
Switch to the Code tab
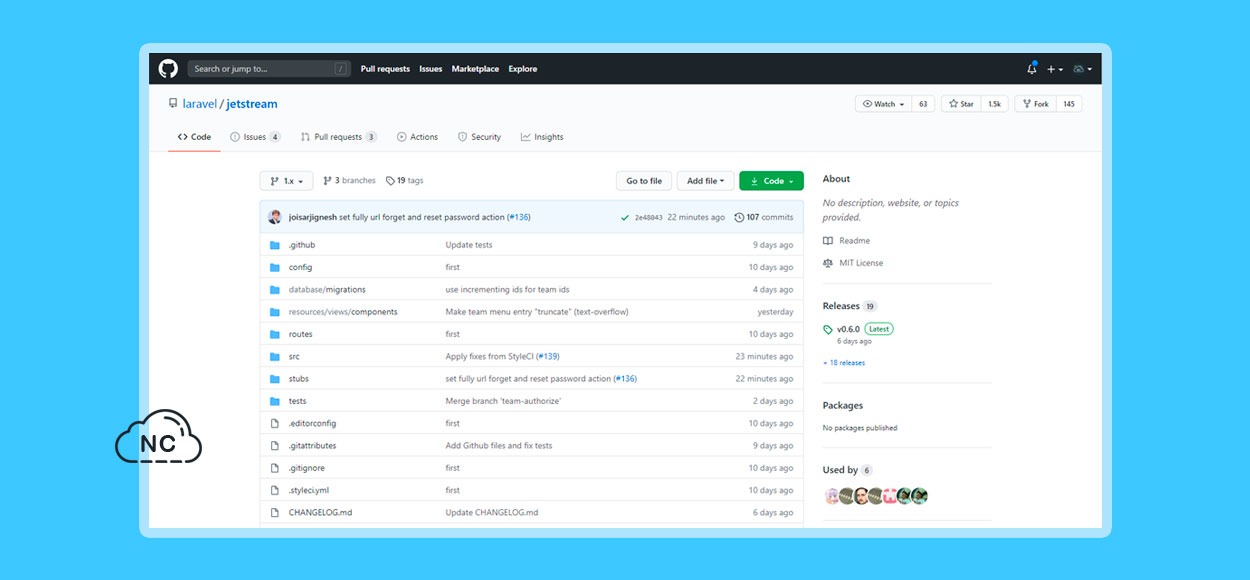[x=194, y=137]
